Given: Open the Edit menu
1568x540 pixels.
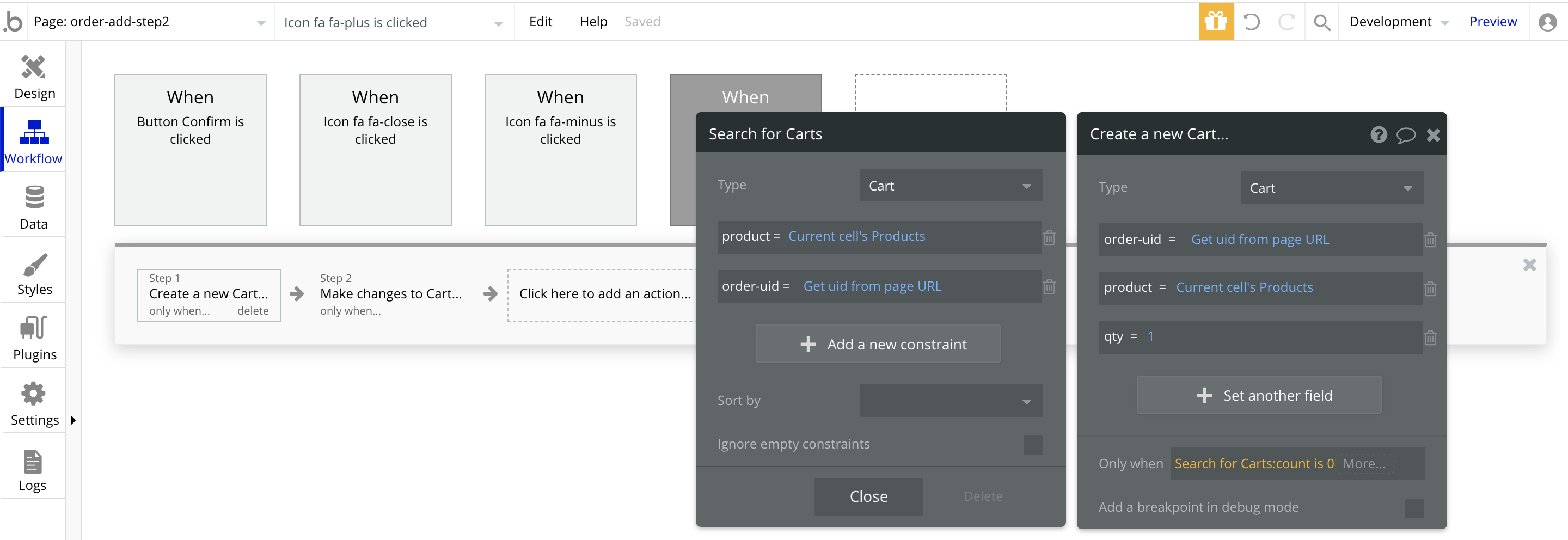Looking at the screenshot, I should point(540,22).
